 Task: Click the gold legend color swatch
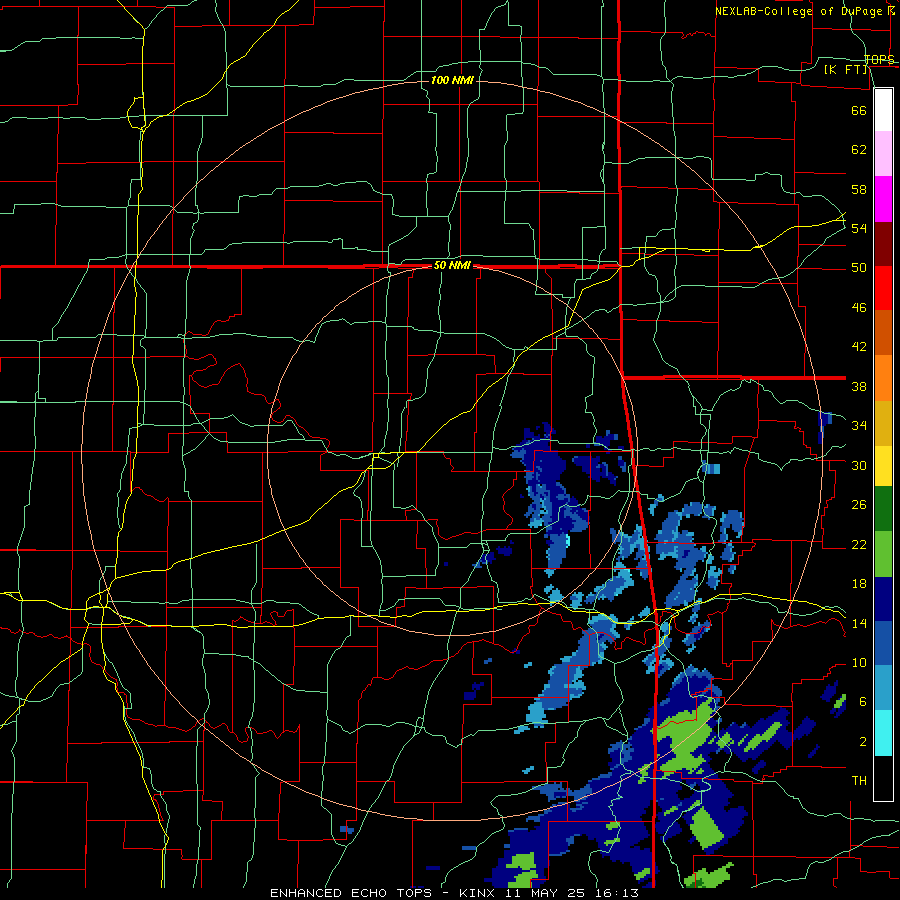pyautogui.click(x=883, y=424)
